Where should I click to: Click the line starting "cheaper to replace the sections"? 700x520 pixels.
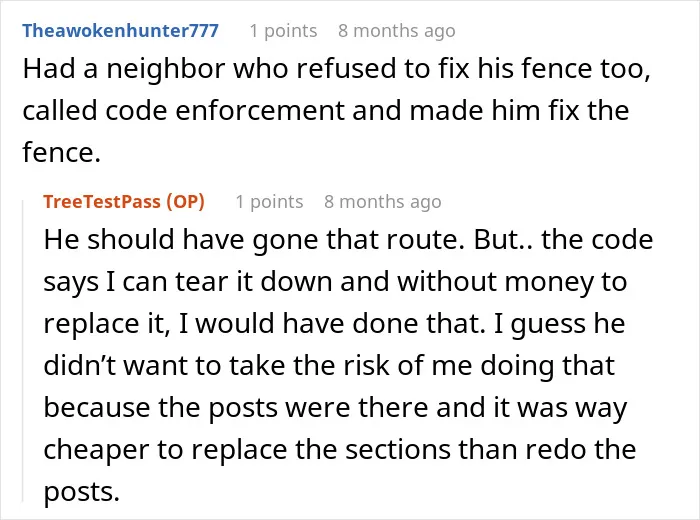click(340, 449)
